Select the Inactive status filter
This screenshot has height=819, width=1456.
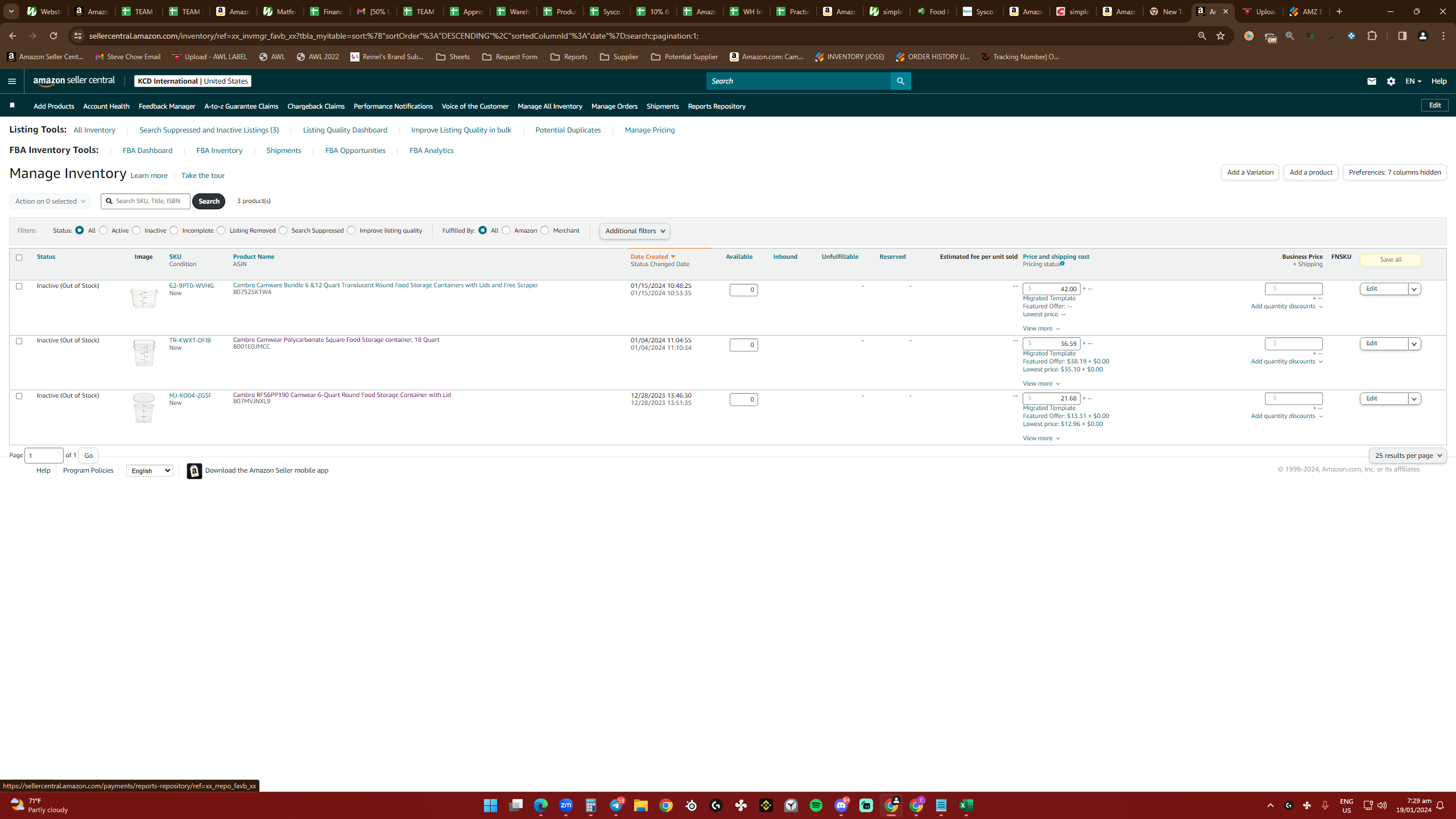point(136,230)
